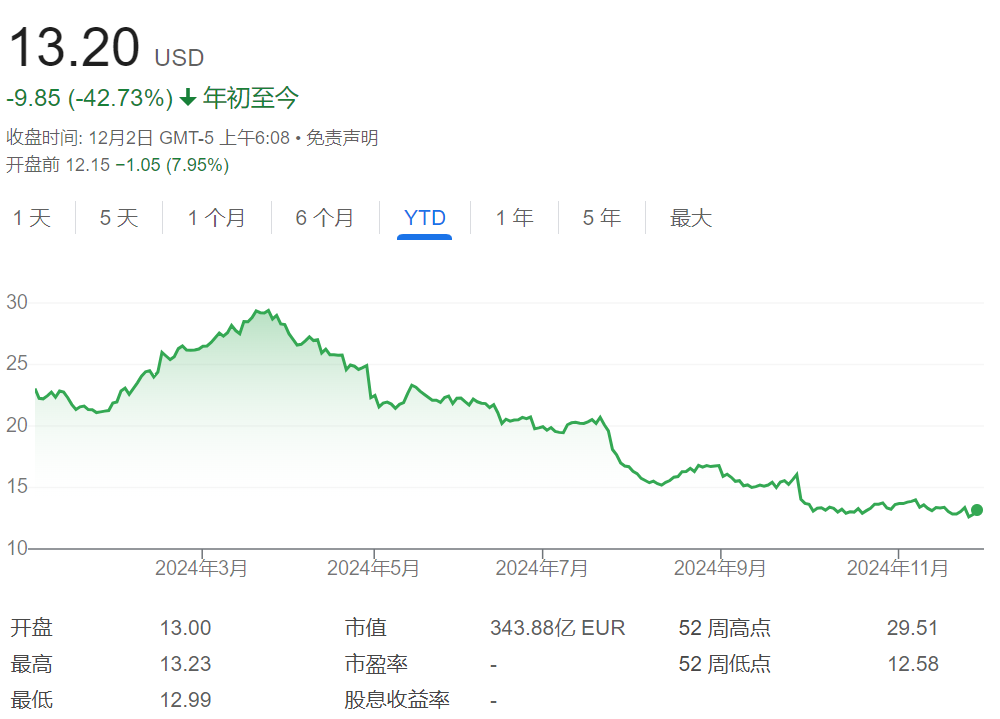The image size is (1000, 719).
Task: Click the 2024年7月 axis label
Action: pos(541,567)
